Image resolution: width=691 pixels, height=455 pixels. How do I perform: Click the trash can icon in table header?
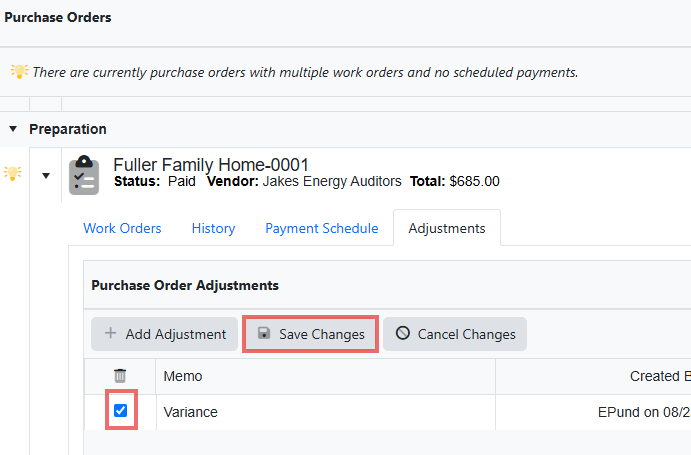120,376
